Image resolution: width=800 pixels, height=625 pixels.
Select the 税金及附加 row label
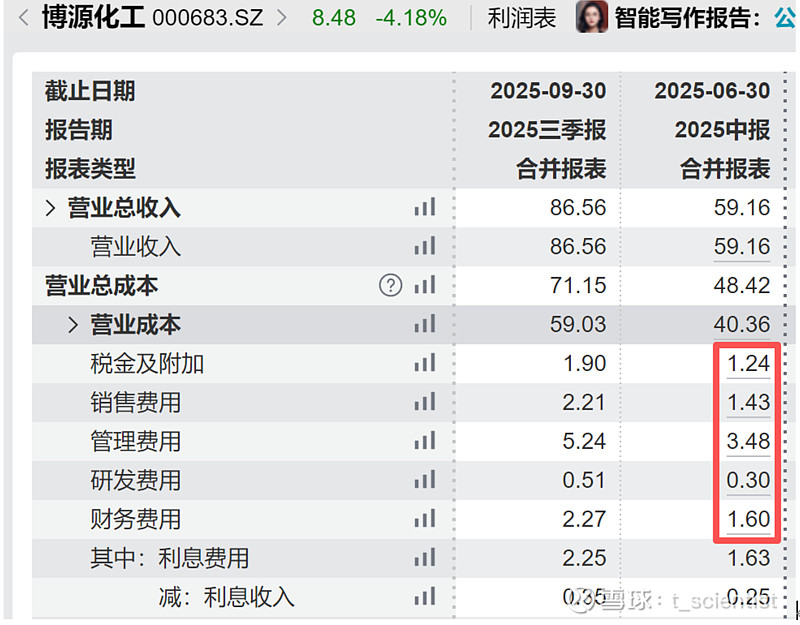click(x=147, y=363)
